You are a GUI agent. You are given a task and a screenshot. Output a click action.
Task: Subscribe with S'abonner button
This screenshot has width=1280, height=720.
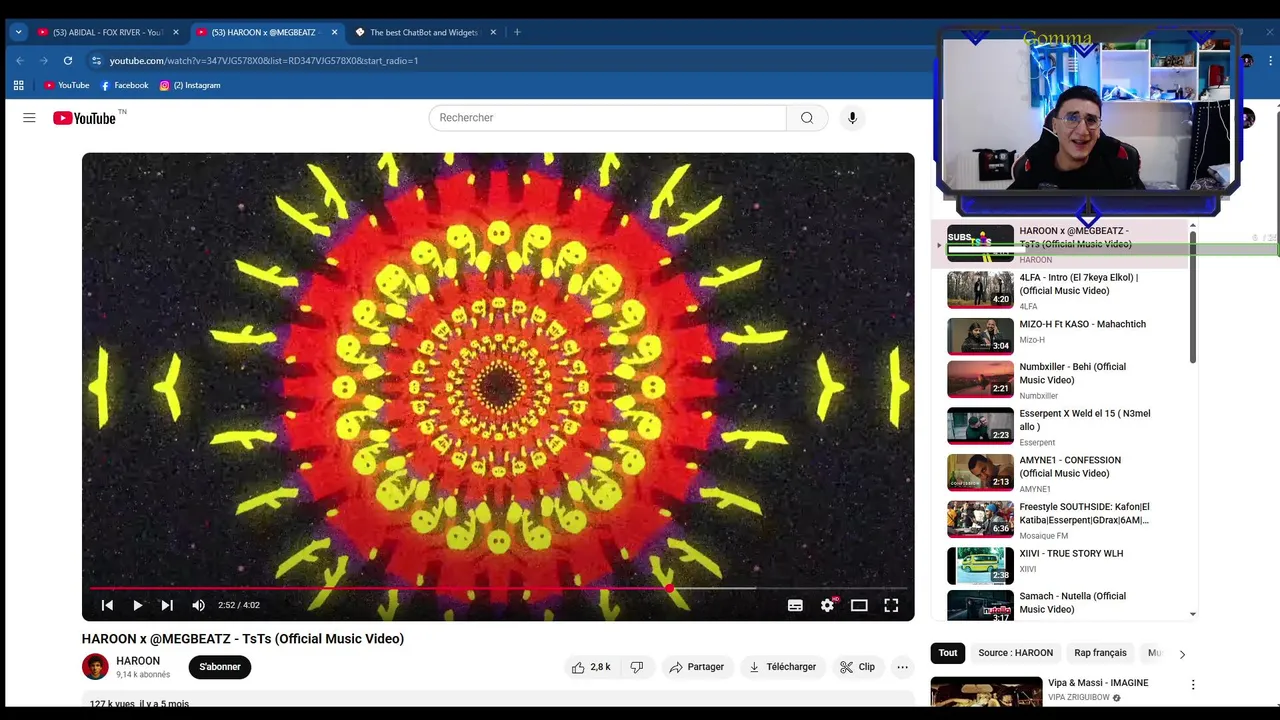click(220, 667)
